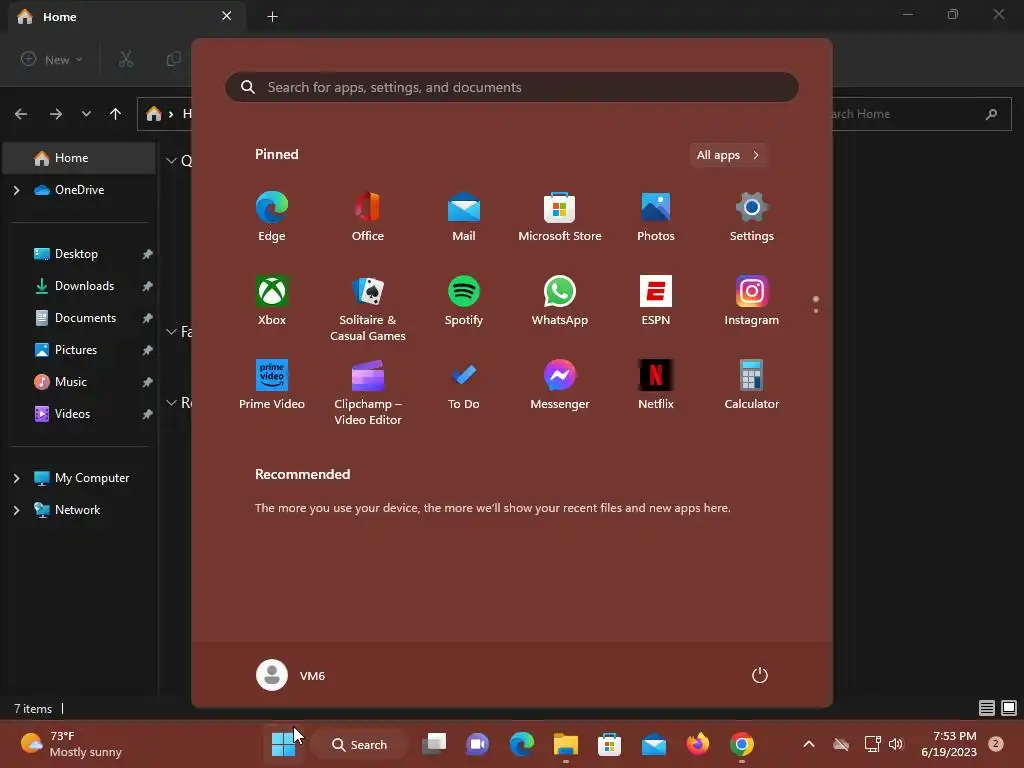1024x768 pixels.
Task: Show All apps list
Action: click(728, 155)
